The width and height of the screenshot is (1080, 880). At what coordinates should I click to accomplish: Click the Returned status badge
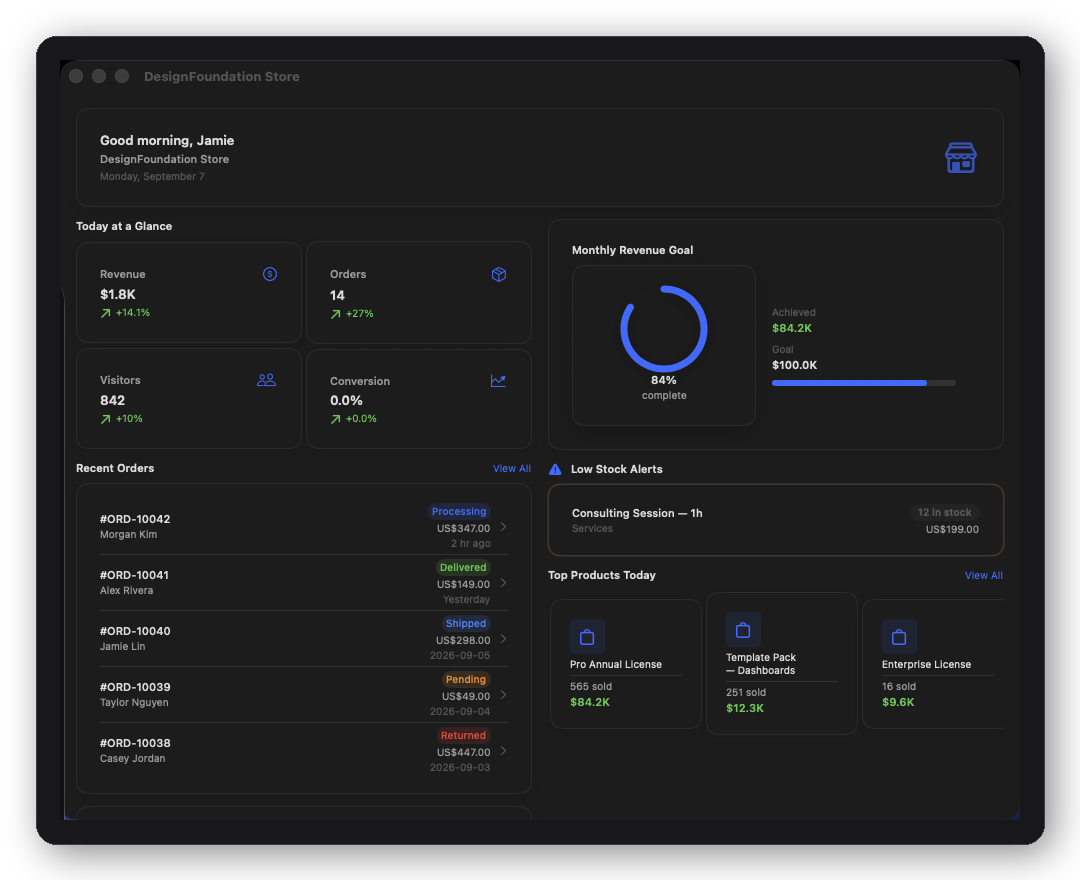click(x=463, y=735)
